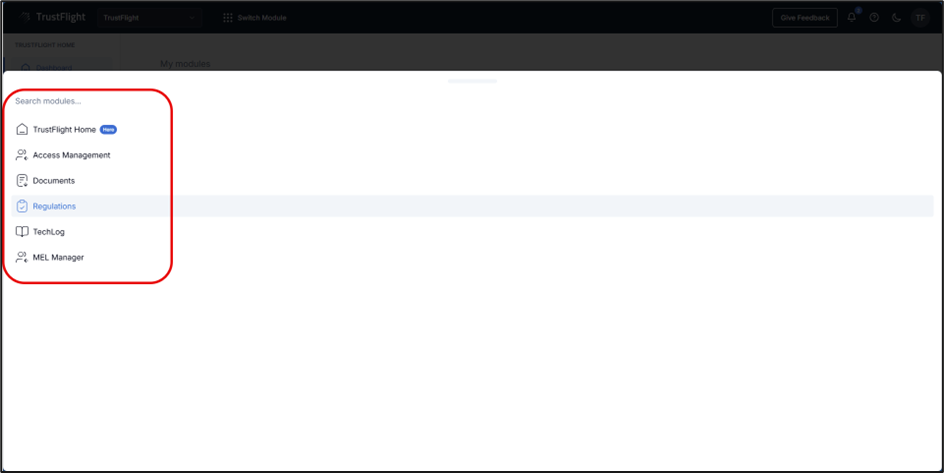Click the Switch Module button label
Viewport: 944px width, 473px height.
pyautogui.click(x=262, y=17)
